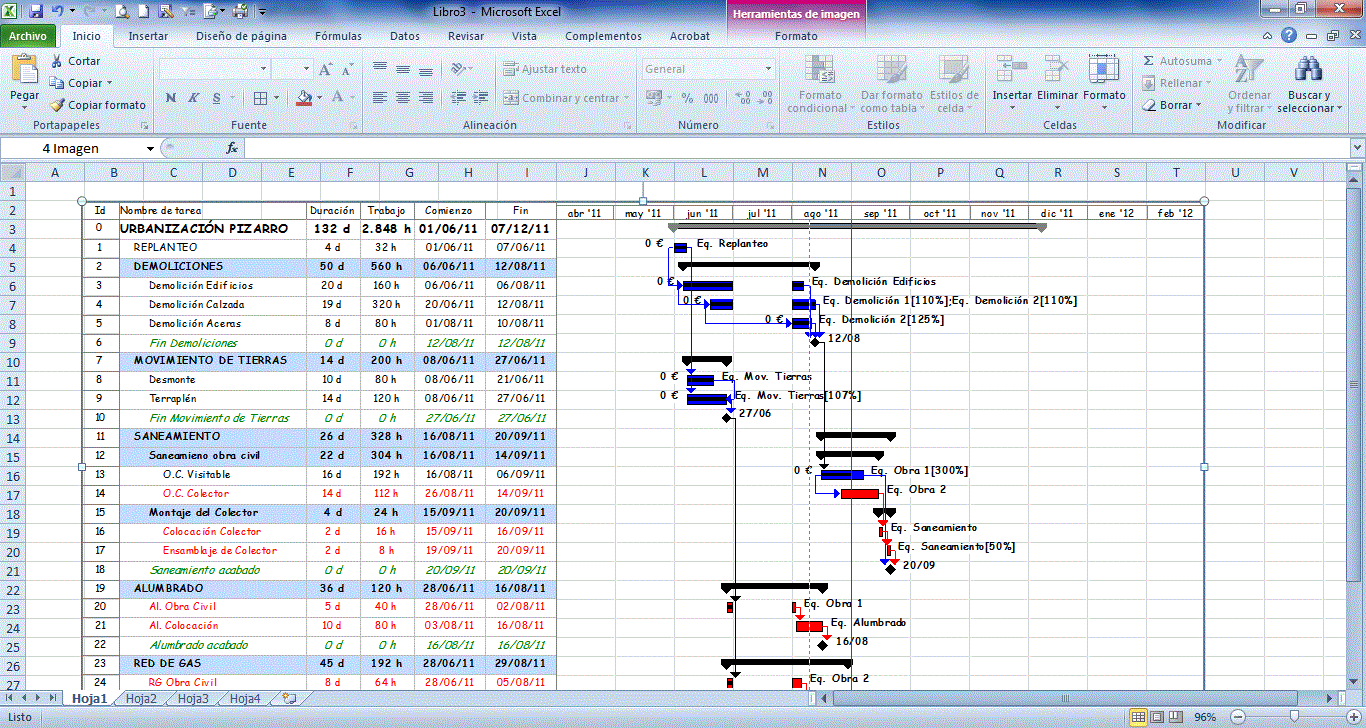Click the borders grid icon
Screen dimensions: 1366x728
coord(260,98)
